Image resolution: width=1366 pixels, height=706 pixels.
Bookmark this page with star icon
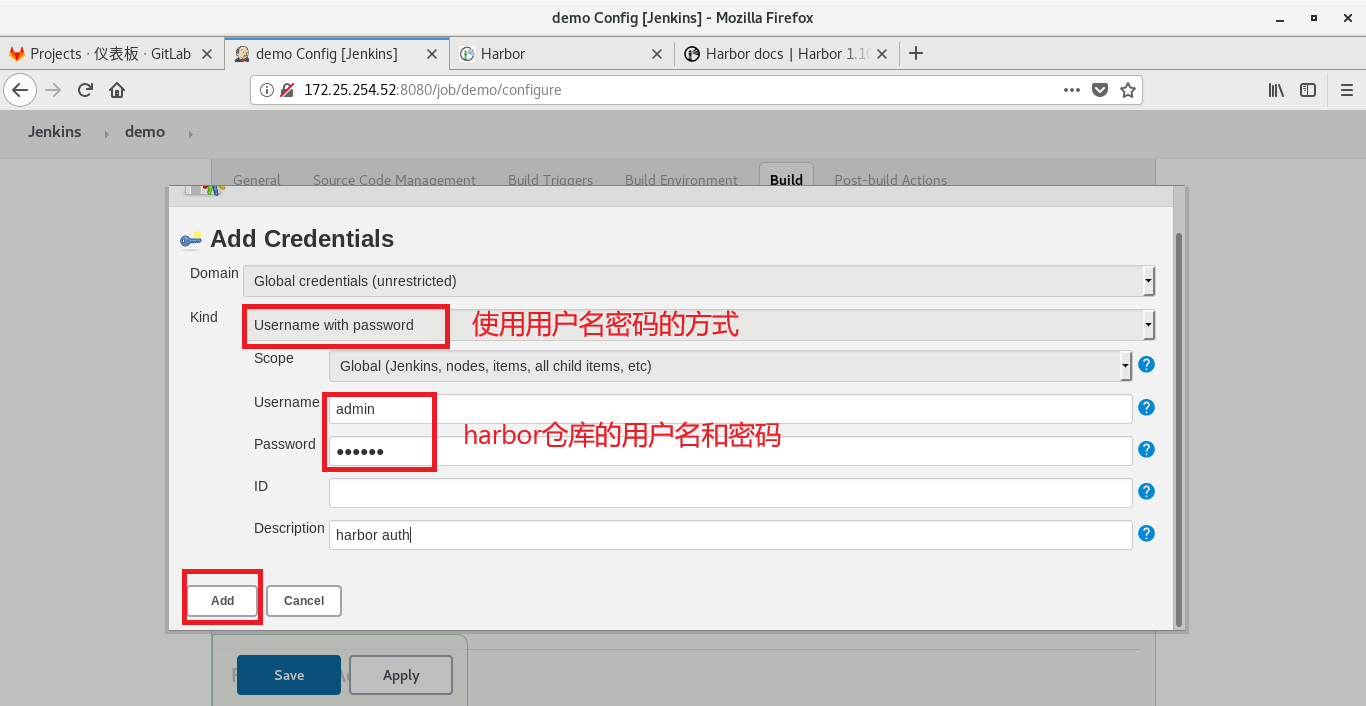coord(1128,90)
